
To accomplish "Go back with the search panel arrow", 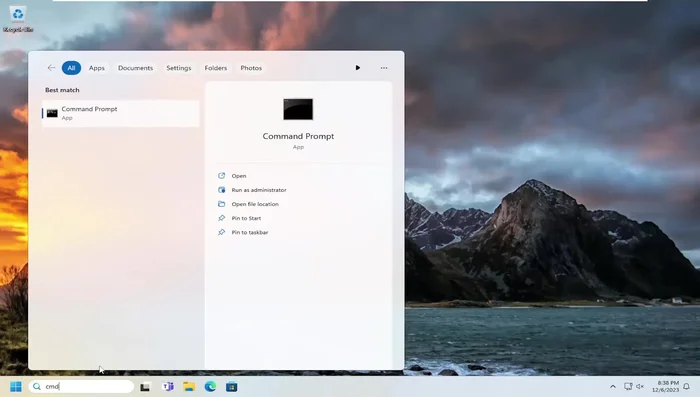I will 51,68.
